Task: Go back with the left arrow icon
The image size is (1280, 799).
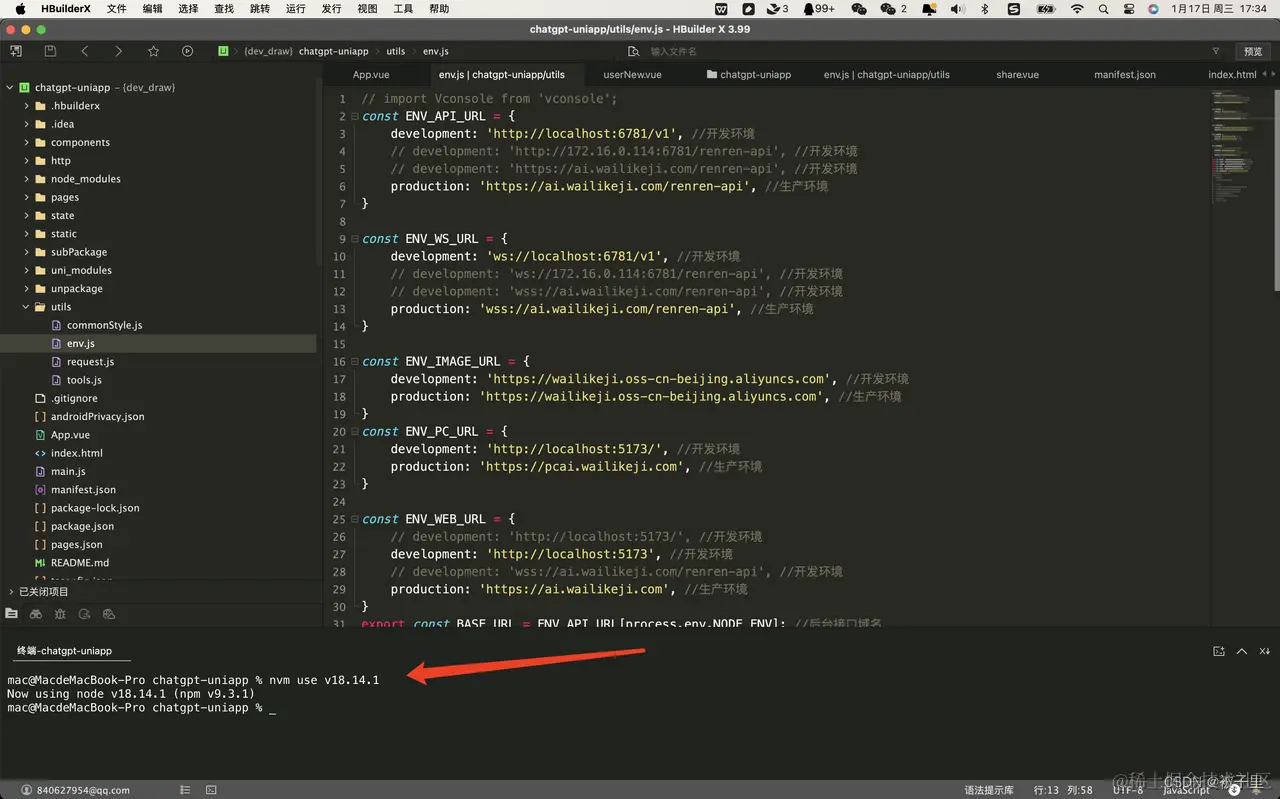Action: click(85, 51)
